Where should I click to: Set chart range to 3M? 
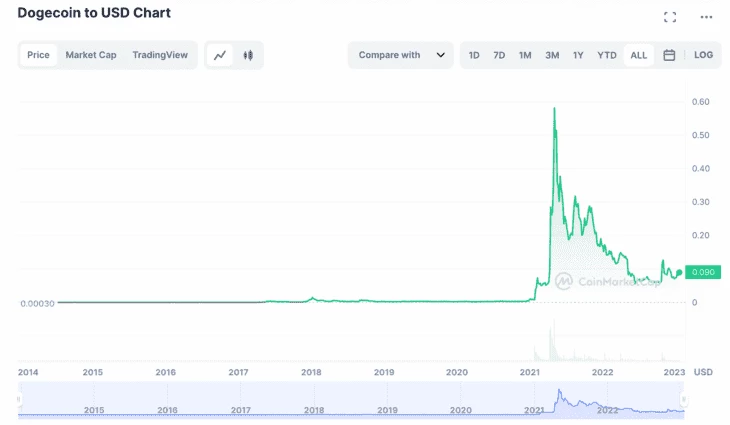(x=552, y=55)
